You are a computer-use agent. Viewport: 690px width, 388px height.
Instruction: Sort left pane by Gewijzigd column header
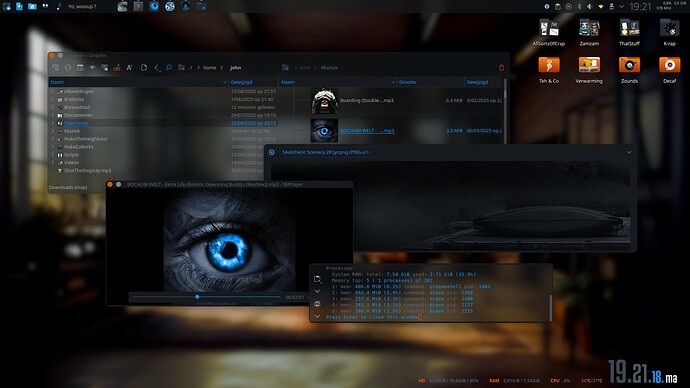pos(253,82)
